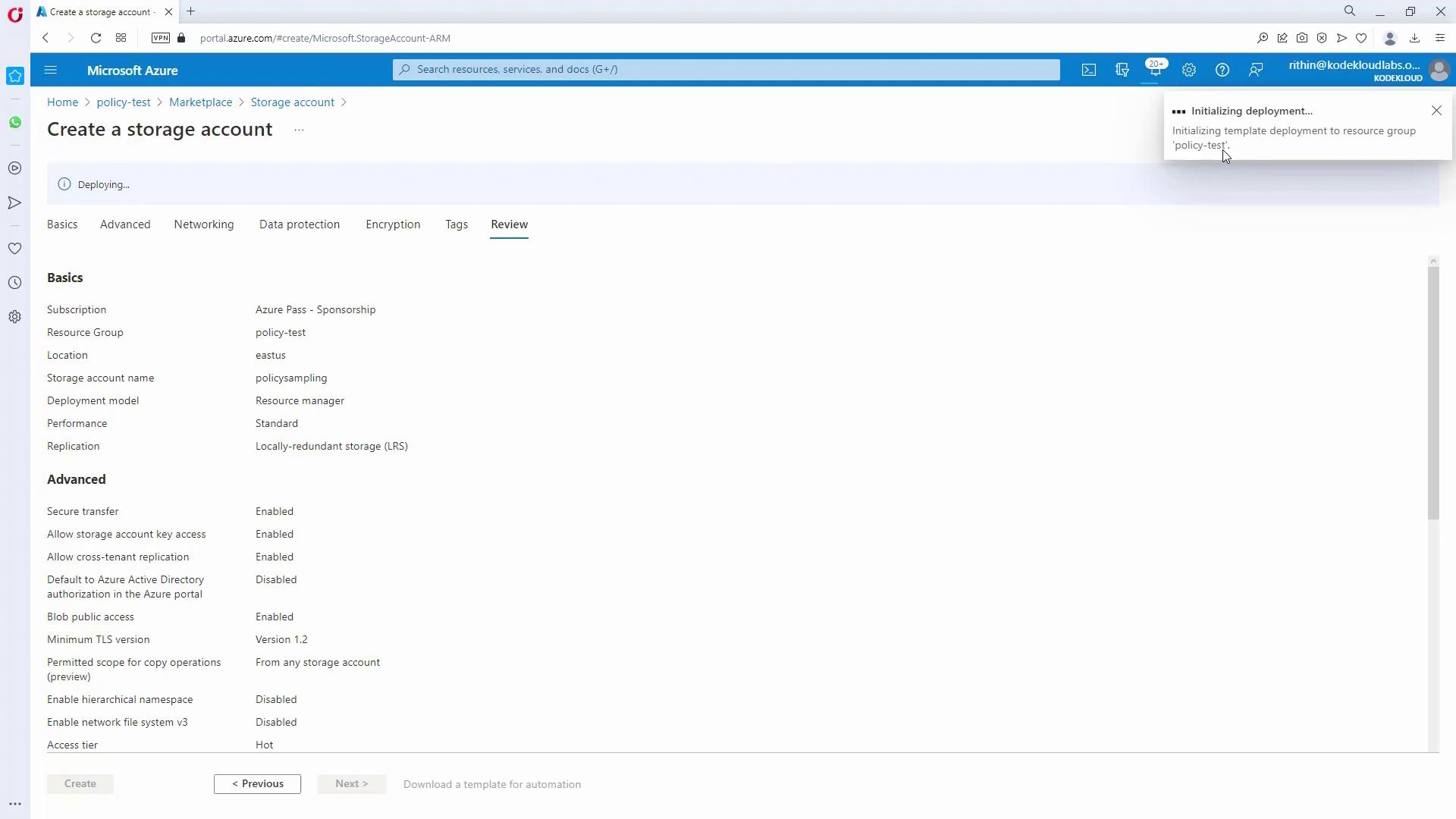The height and width of the screenshot is (819, 1456).
Task: Open the Help question mark icon
Action: point(1222,70)
